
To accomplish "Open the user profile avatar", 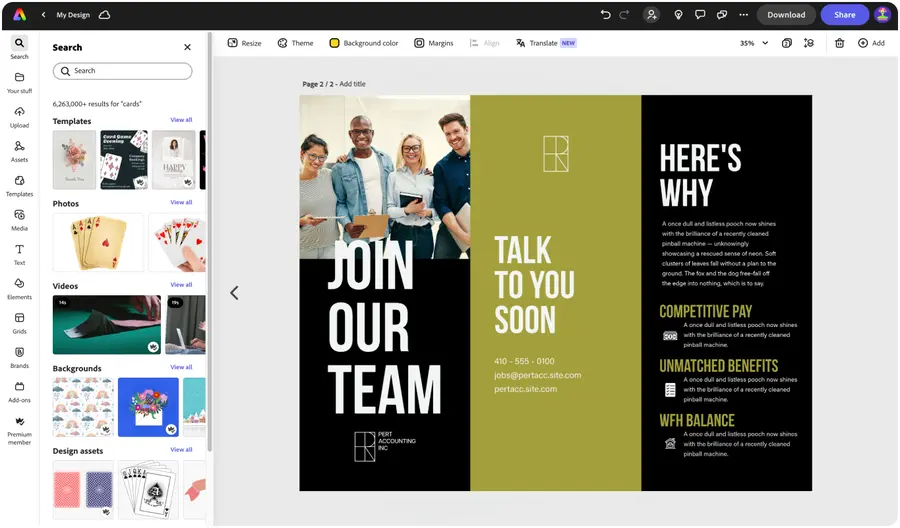I will point(882,15).
